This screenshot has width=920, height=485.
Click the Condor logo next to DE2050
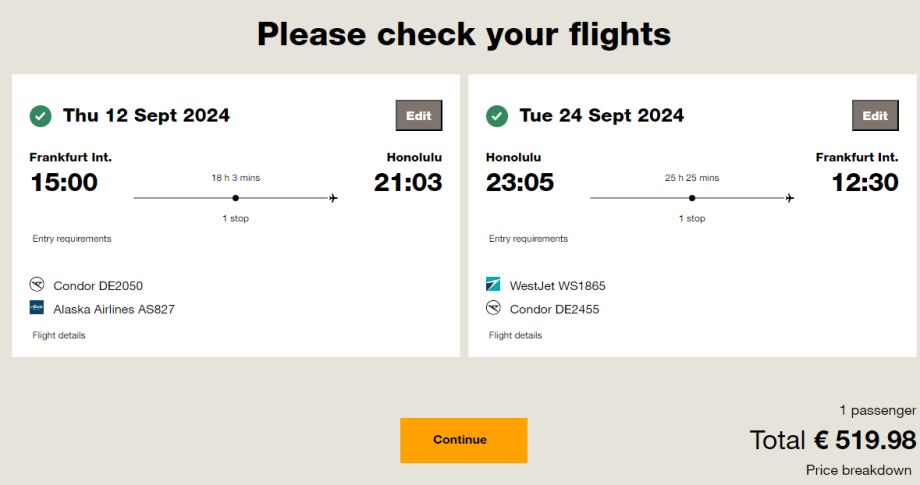[x=37, y=284]
